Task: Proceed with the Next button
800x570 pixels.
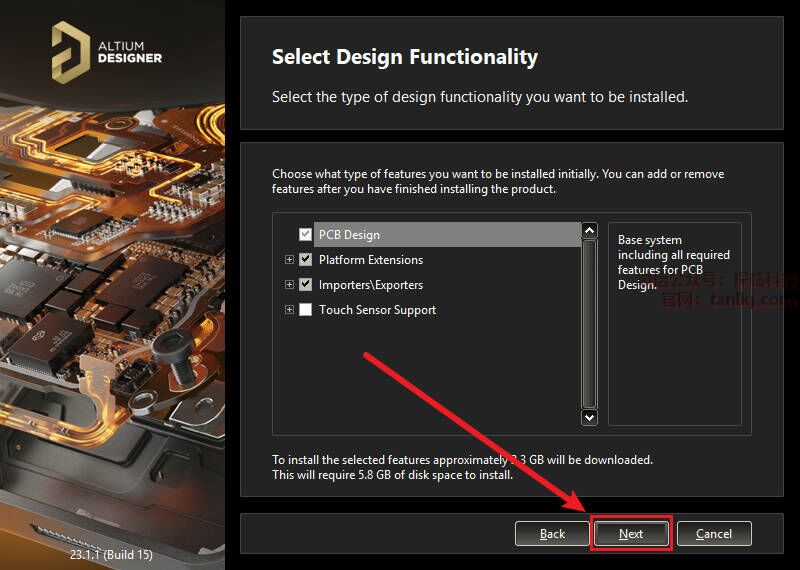Action: (631, 534)
